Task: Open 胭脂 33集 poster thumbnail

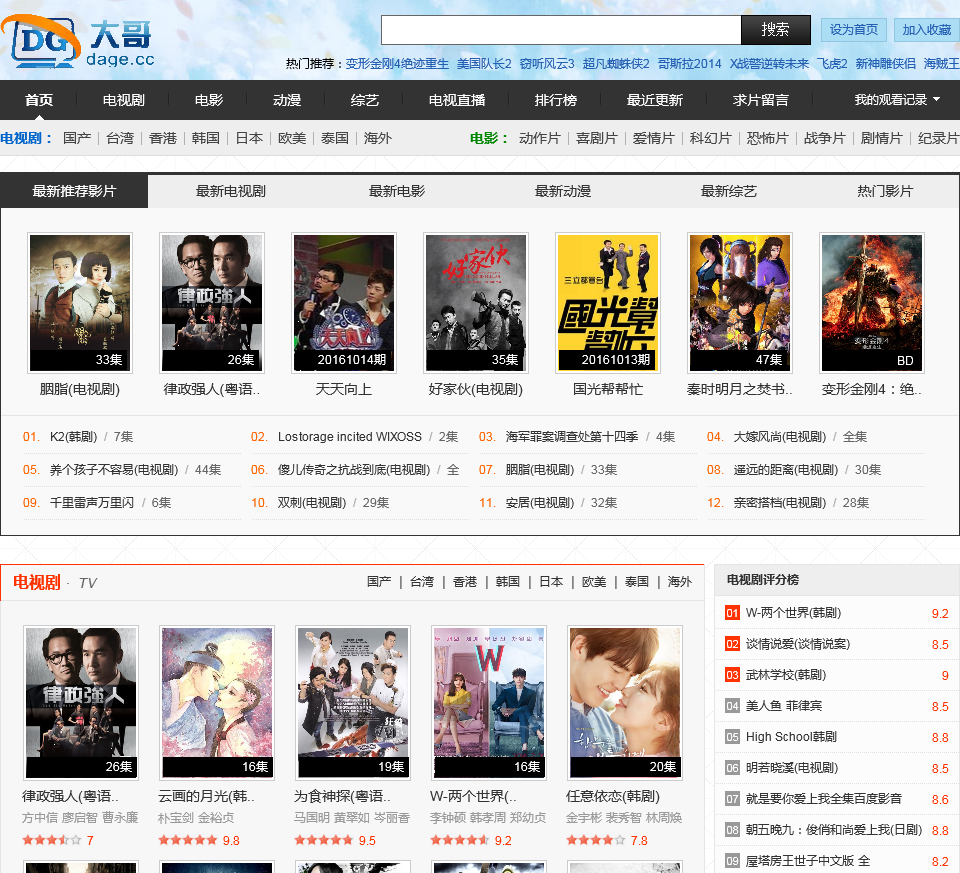Action: coord(80,303)
